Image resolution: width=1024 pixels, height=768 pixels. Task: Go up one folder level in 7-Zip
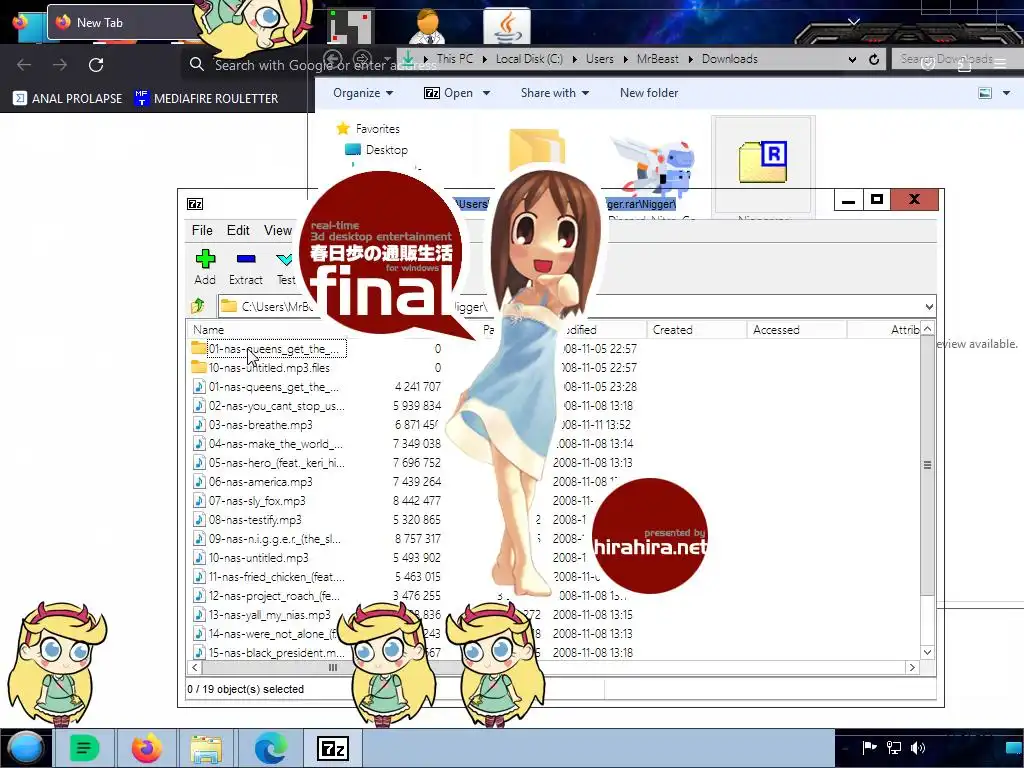tap(198, 306)
